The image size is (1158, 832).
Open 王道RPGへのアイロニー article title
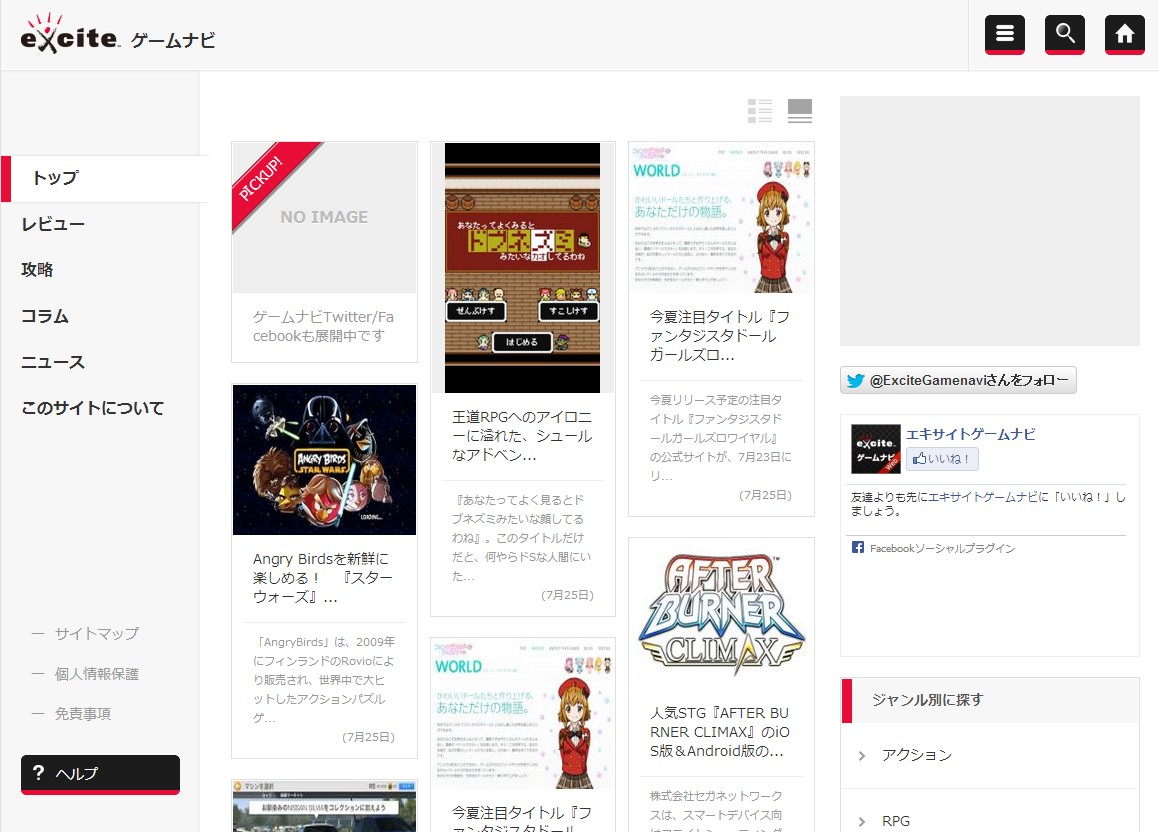[x=522, y=436]
